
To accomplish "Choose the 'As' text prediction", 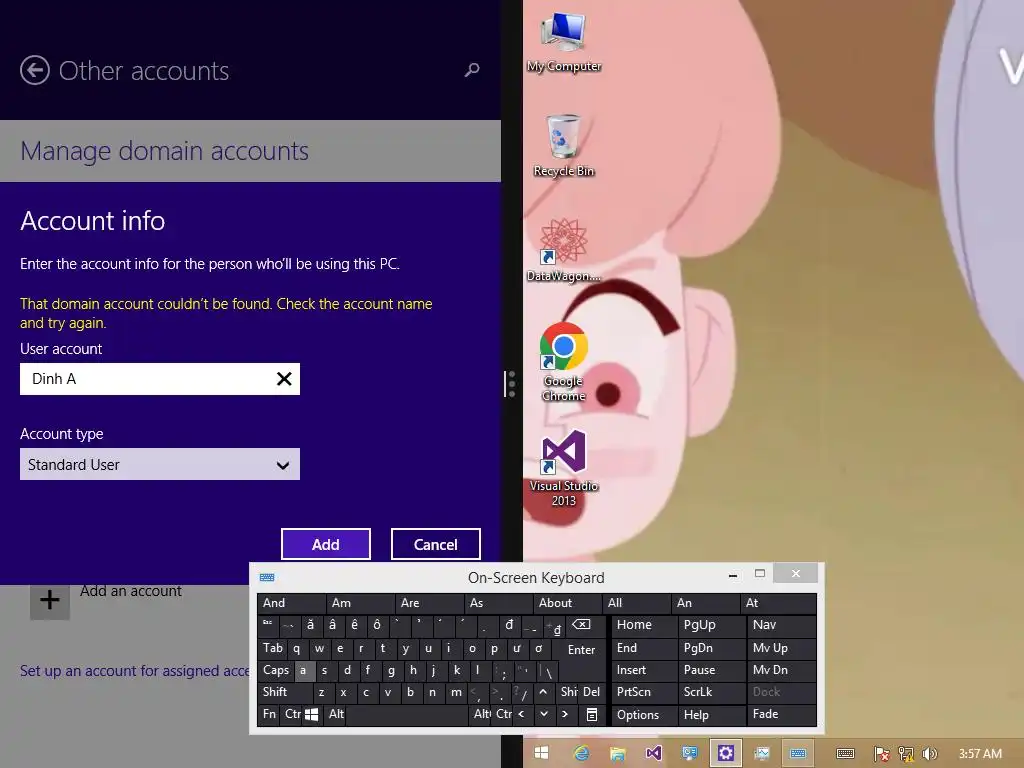I will pos(500,603).
